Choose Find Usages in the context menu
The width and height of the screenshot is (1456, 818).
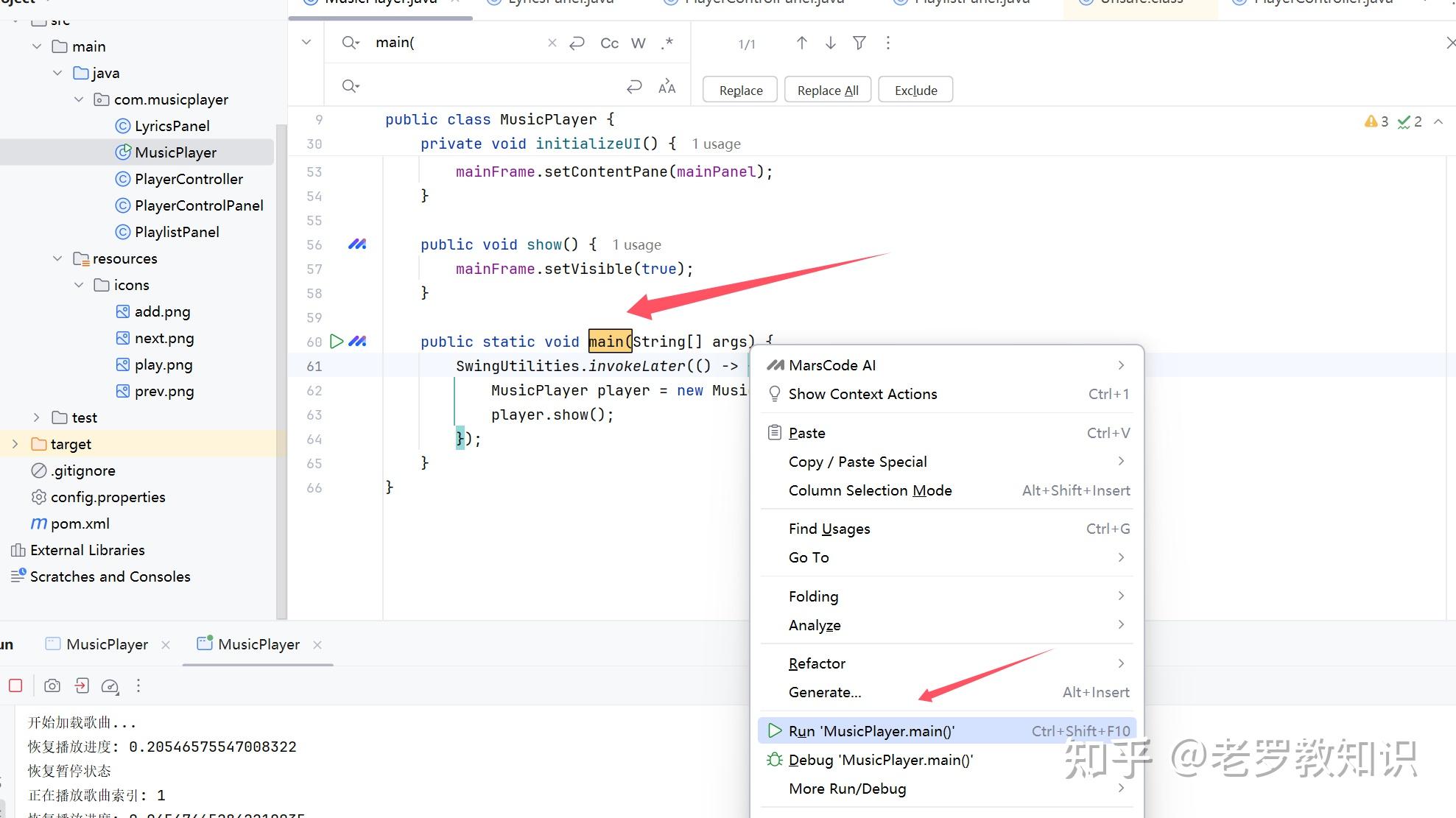pos(829,529)
